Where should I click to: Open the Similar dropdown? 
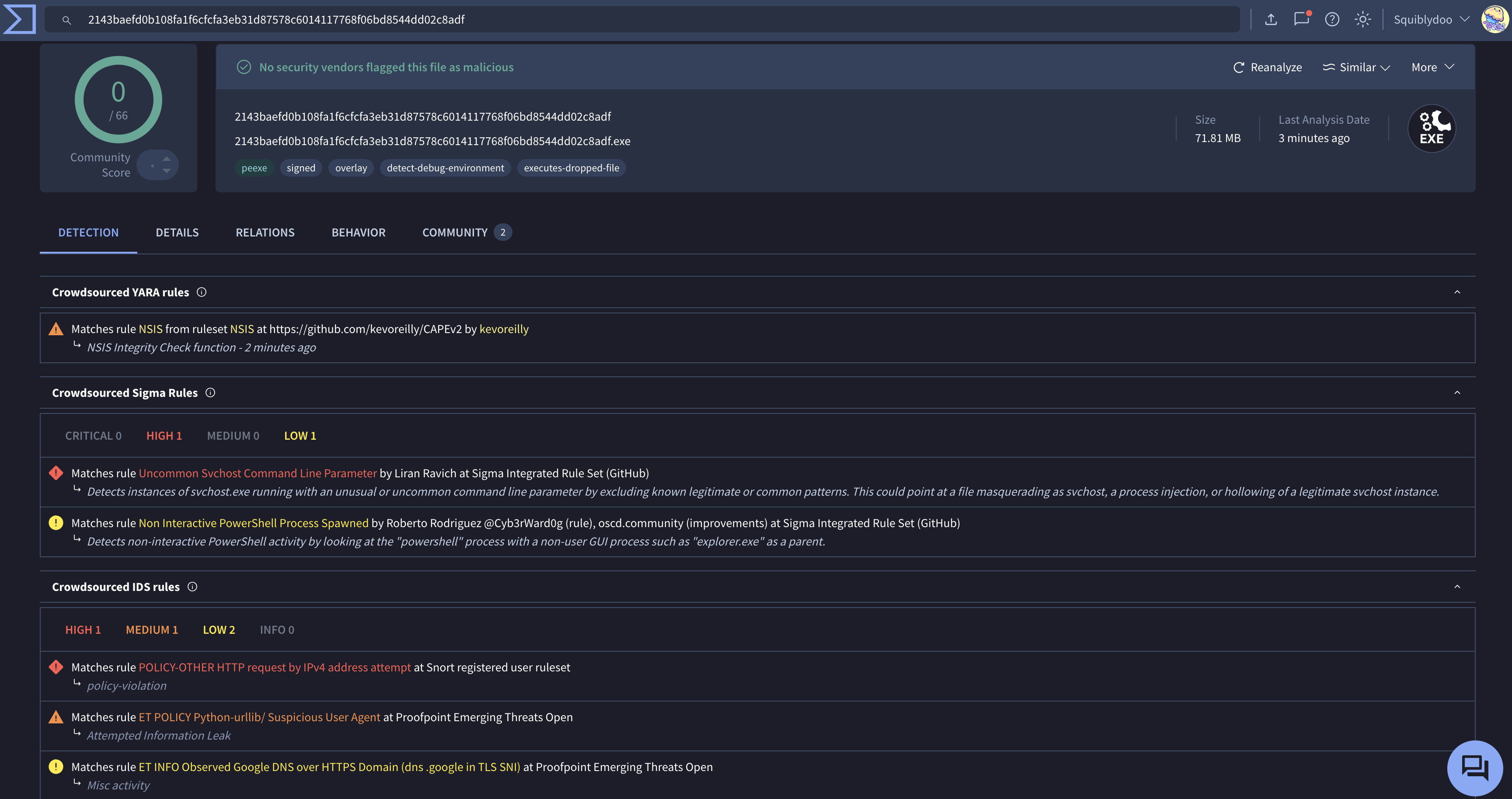point(1356,67)
